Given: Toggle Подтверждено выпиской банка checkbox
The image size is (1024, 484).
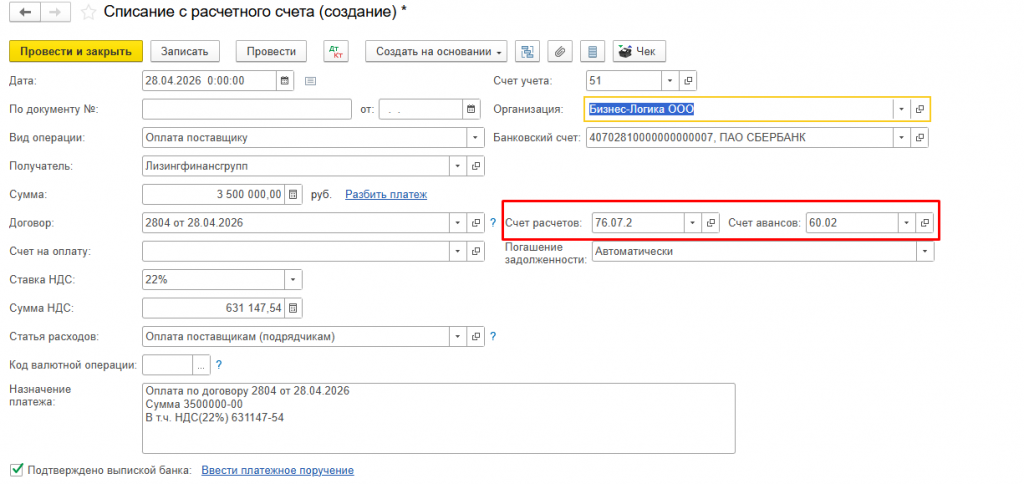Looking at the screenshot, I should pos(17,470).
